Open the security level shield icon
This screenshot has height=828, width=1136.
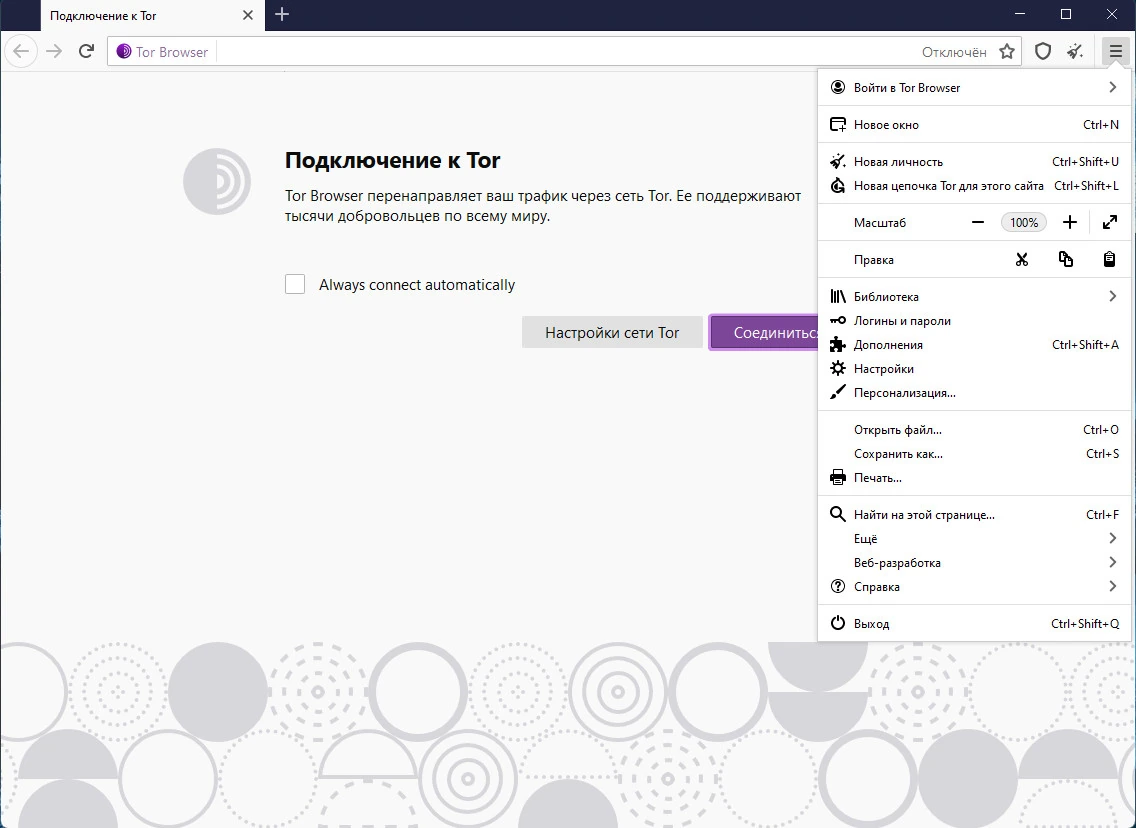(1043, 51)
